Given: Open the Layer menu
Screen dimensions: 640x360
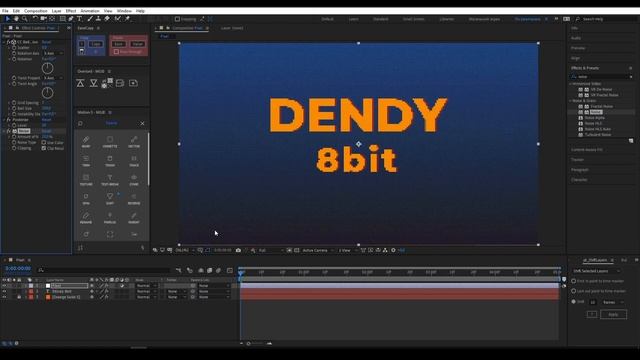Looking at the screenshot, I should click(56, 11).
